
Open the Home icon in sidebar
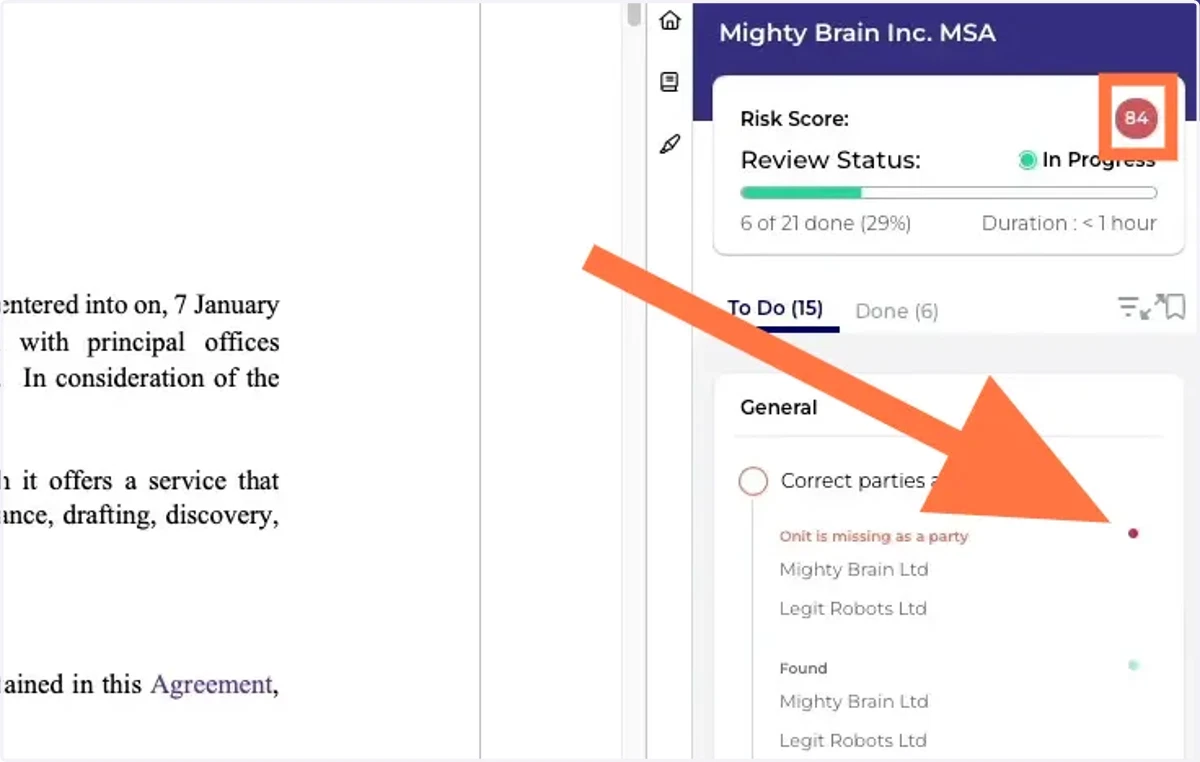[x=670, y=20]
